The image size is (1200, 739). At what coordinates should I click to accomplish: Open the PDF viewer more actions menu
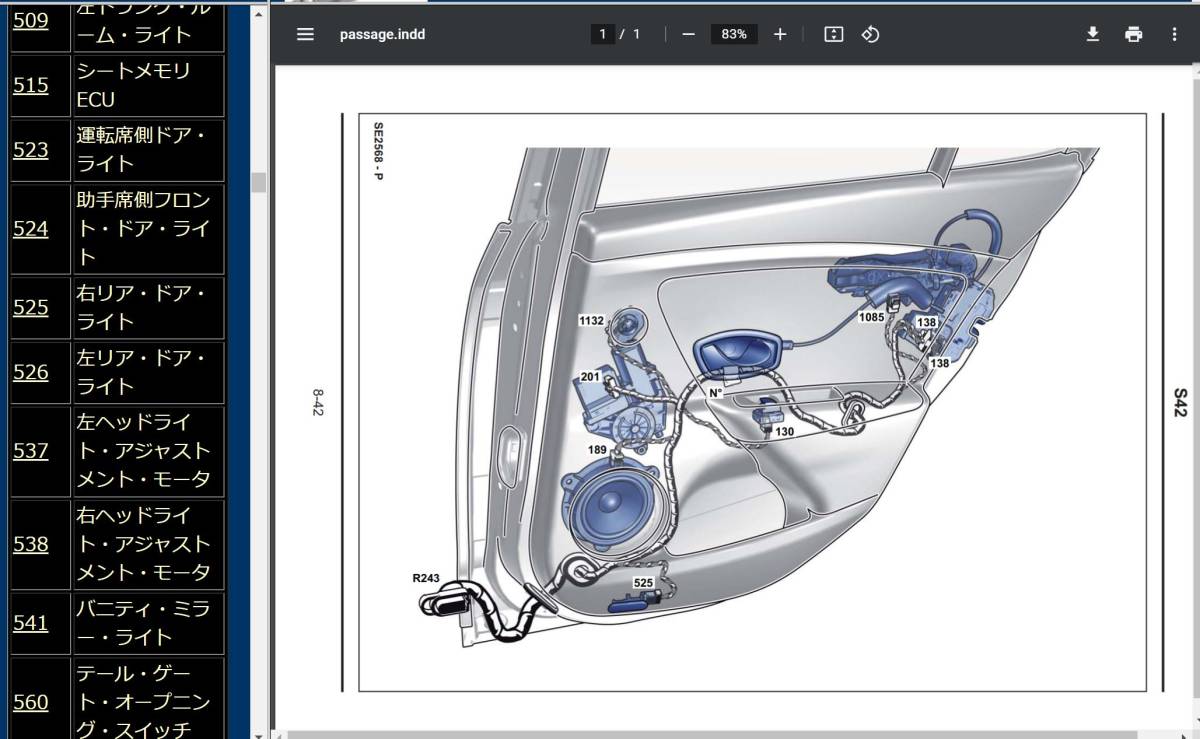click(1174, 34)
